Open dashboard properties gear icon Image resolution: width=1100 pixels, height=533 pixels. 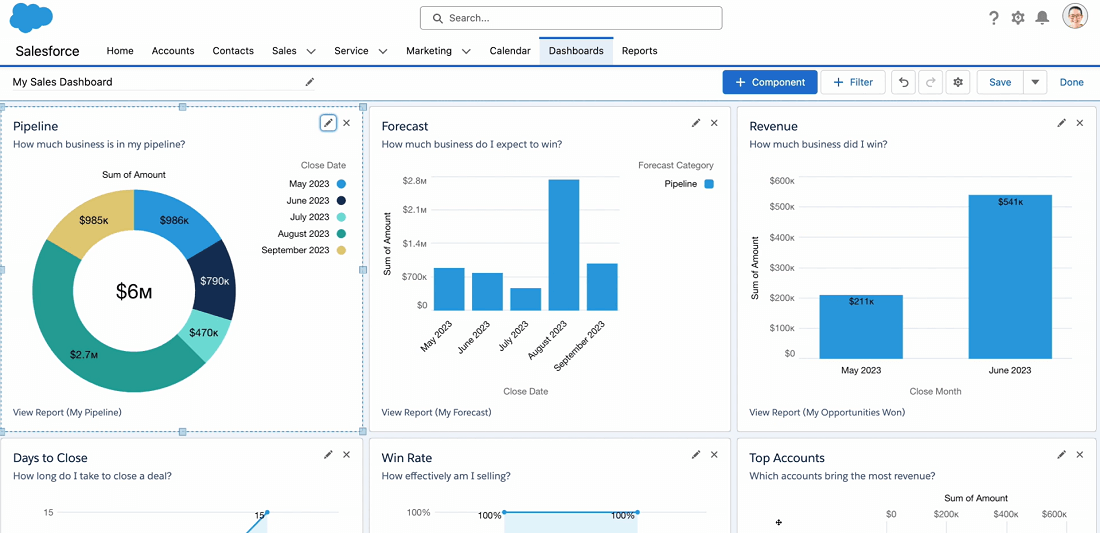pos(958,82)
